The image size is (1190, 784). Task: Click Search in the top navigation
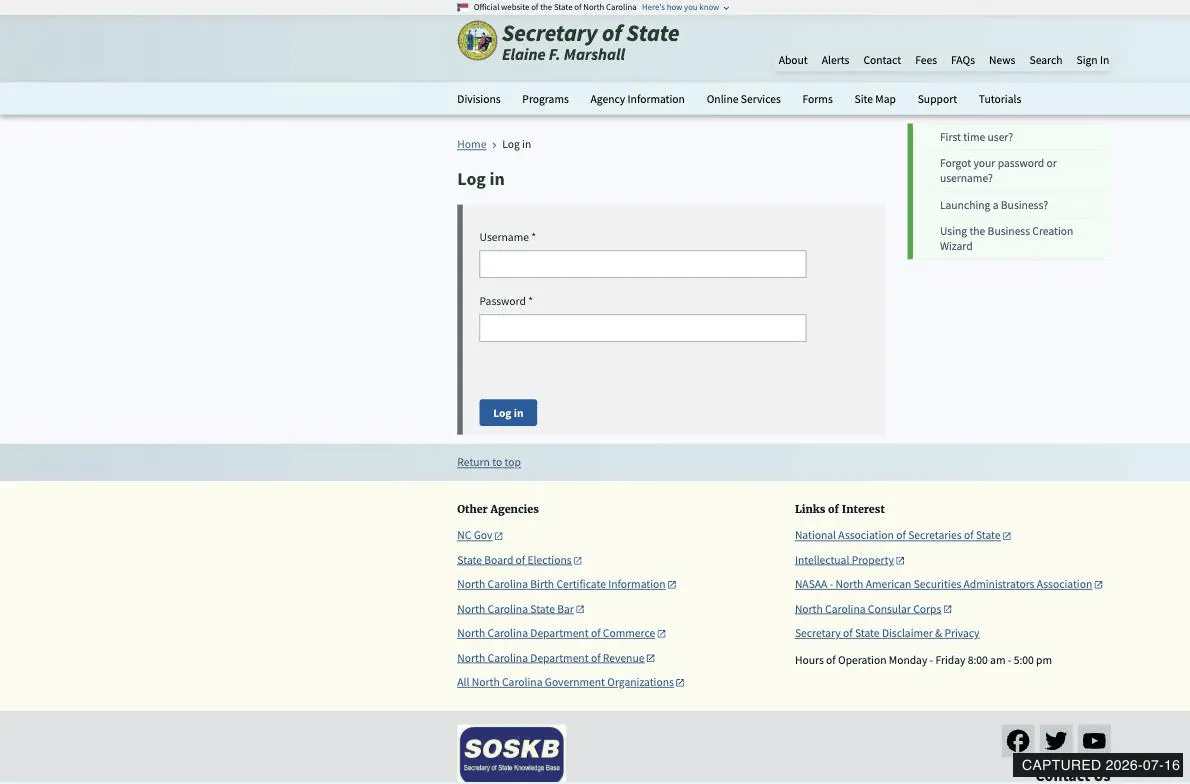click(x=1045, y=60)
